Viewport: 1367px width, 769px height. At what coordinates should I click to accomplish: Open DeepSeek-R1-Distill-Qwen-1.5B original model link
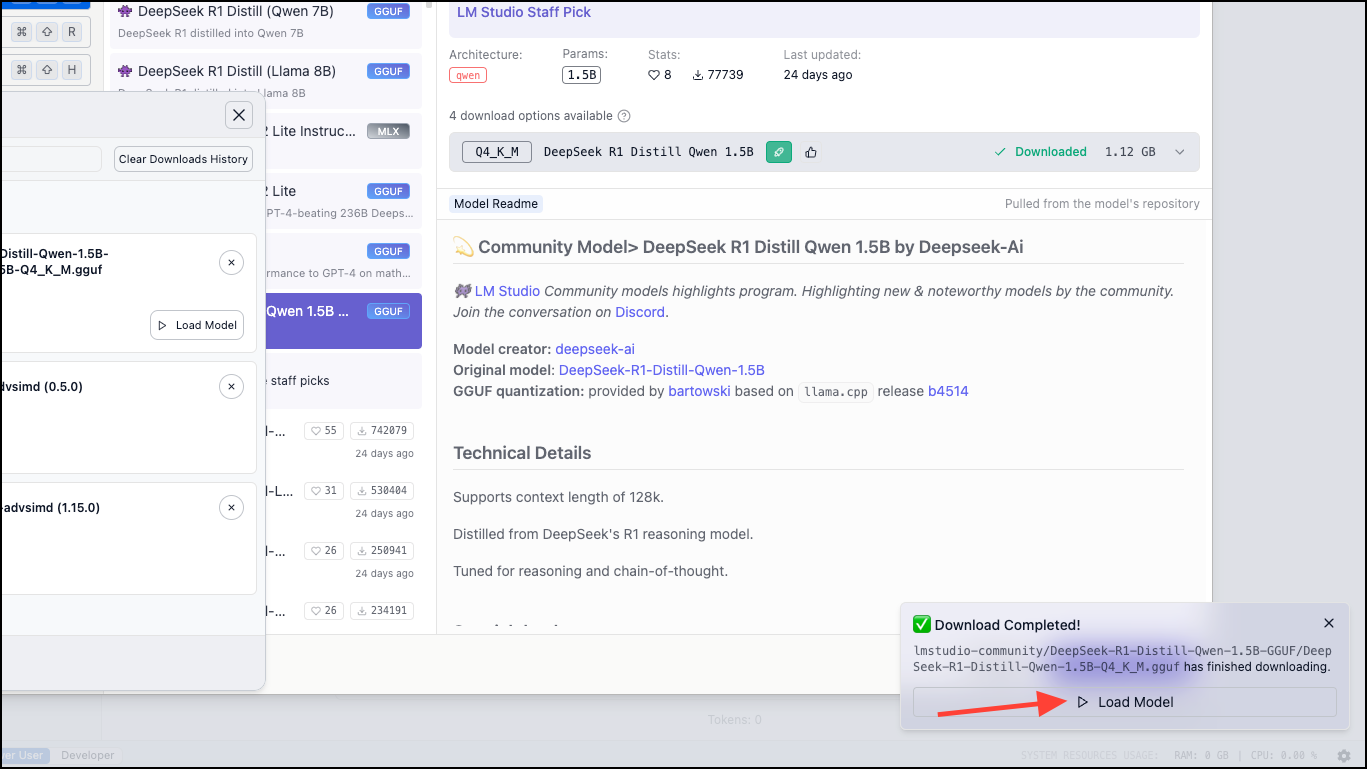point(662,370)
